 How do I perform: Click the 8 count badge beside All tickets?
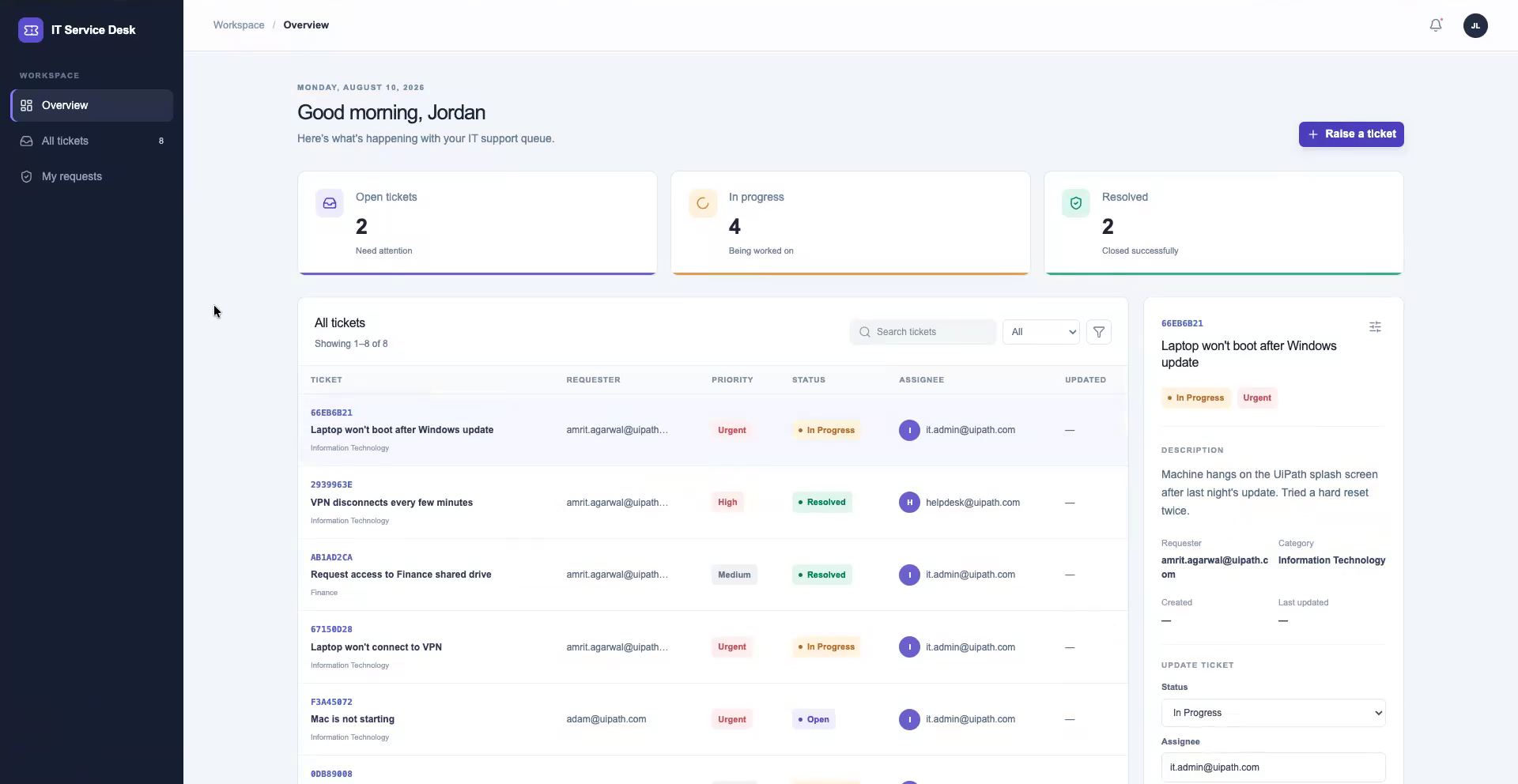pyautogui.click(x=161, y=141)
